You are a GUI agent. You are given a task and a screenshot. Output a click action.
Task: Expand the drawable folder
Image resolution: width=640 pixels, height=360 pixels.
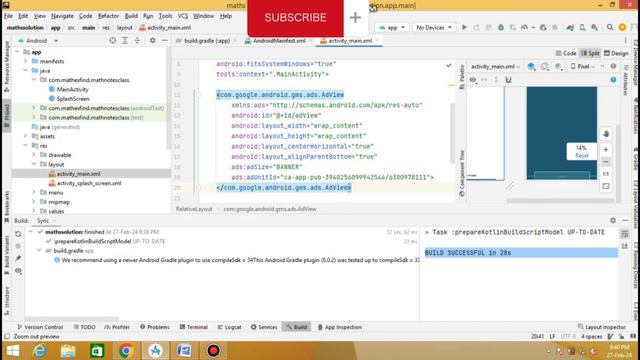tap(33, 155)
